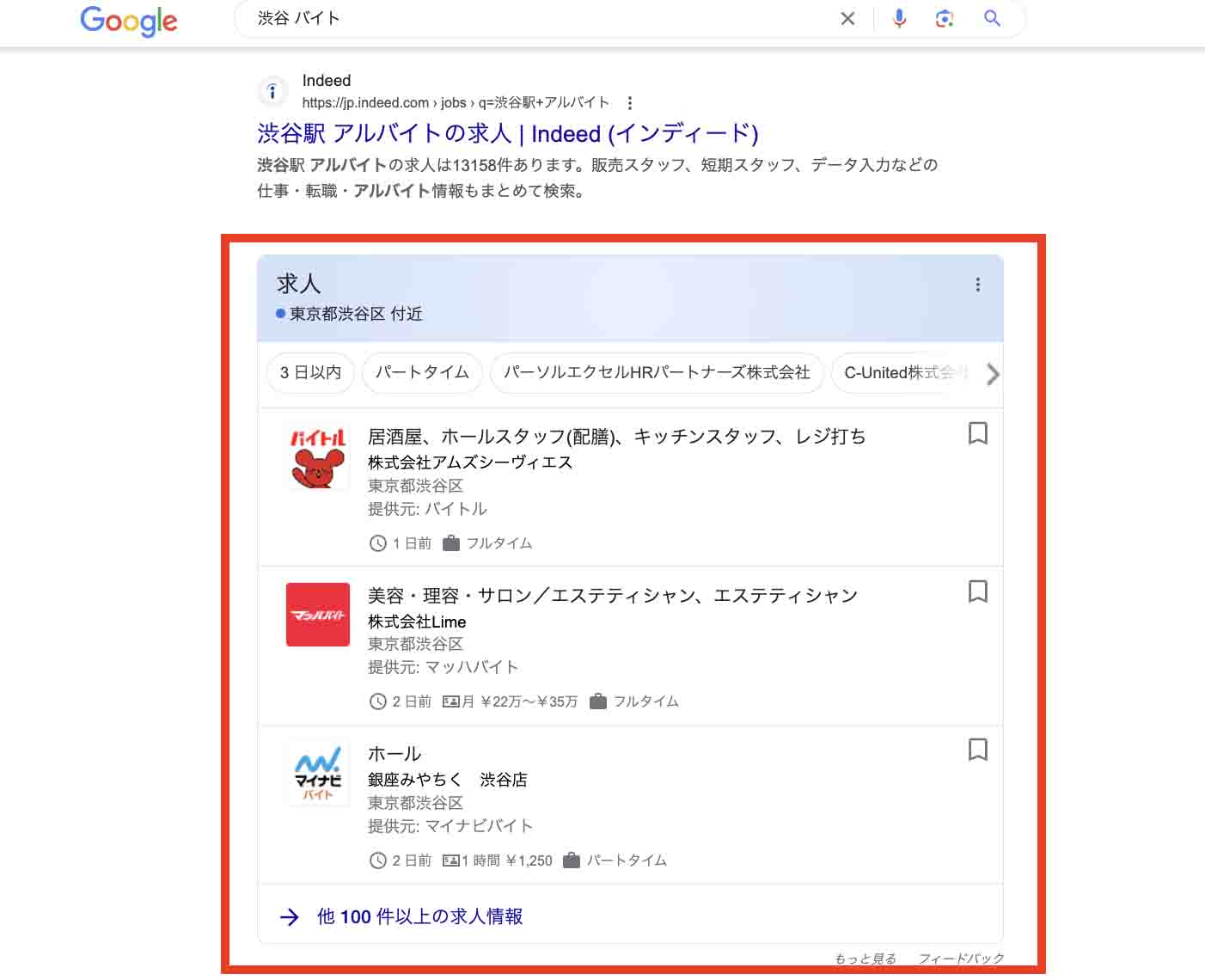This screenshot has height=980, width=1205.
Task: Select the パーソルエクセルHRパートナーズ株式会社 chip
Action: click(657, 373)
